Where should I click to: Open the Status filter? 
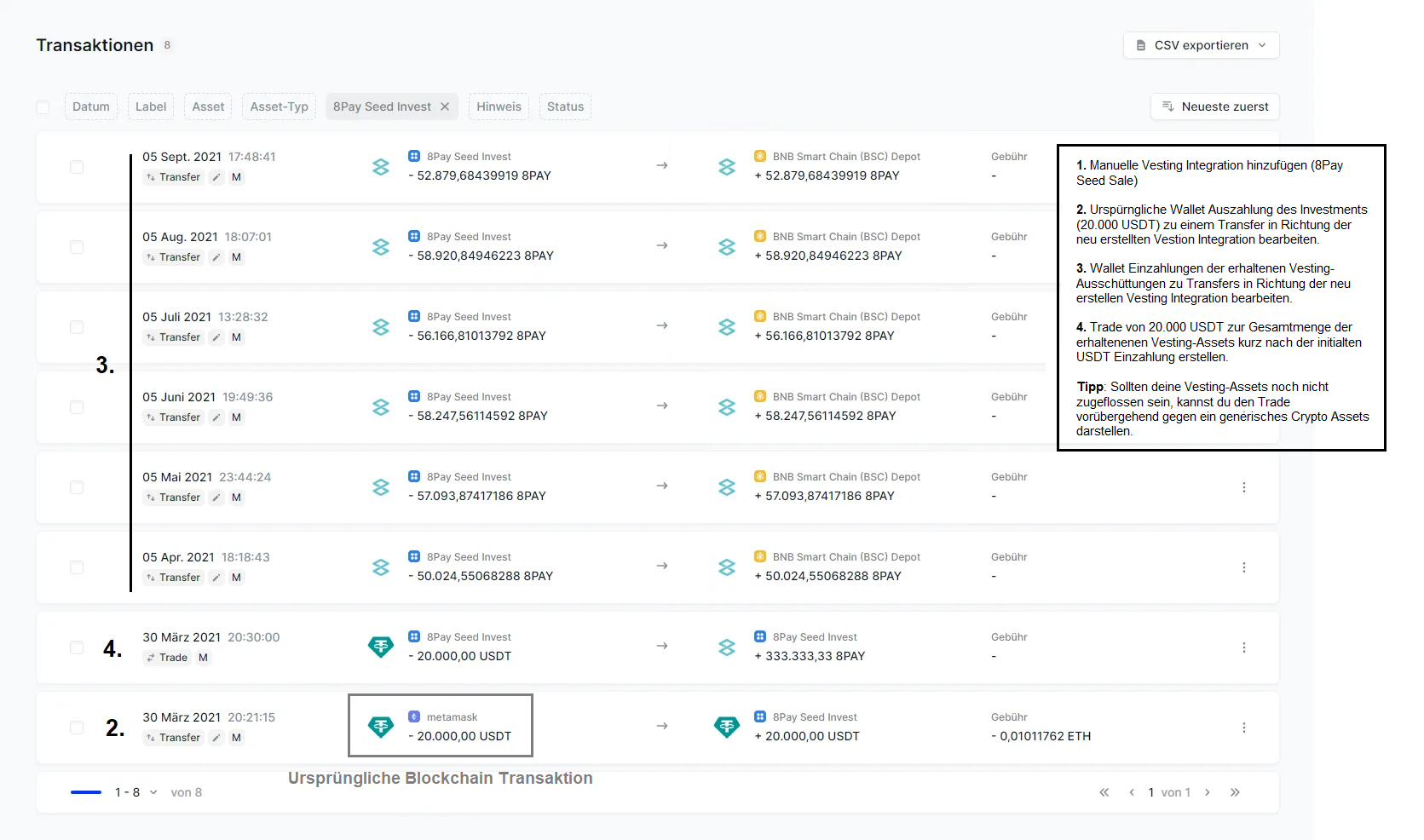coord(565,106)
